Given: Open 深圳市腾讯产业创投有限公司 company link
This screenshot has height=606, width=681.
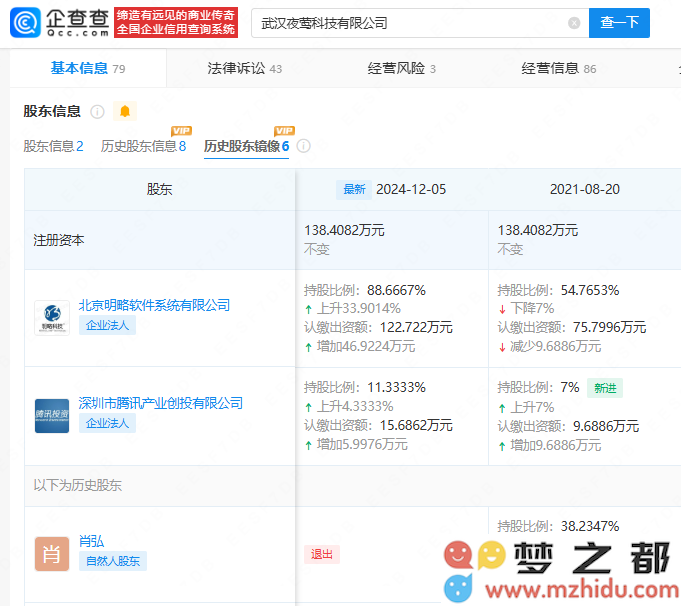Looking at the screenshot, I should 160,403.
